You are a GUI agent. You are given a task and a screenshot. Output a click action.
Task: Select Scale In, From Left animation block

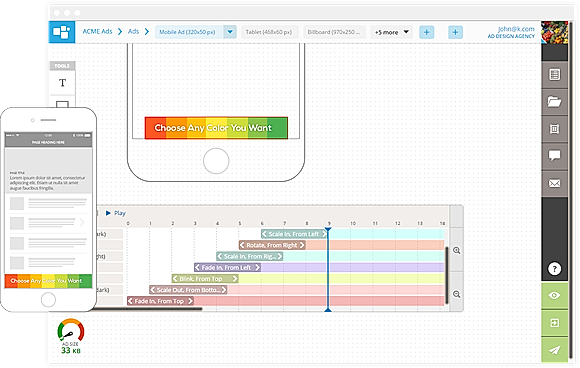point(294,234)
